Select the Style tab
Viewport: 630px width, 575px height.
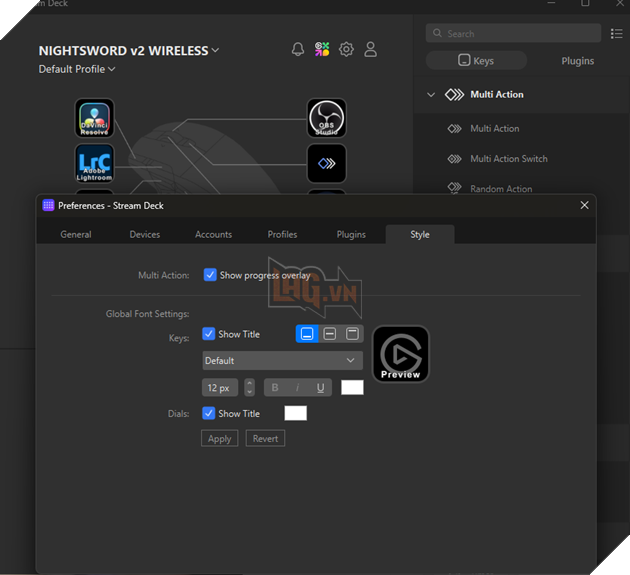(420, 234)
